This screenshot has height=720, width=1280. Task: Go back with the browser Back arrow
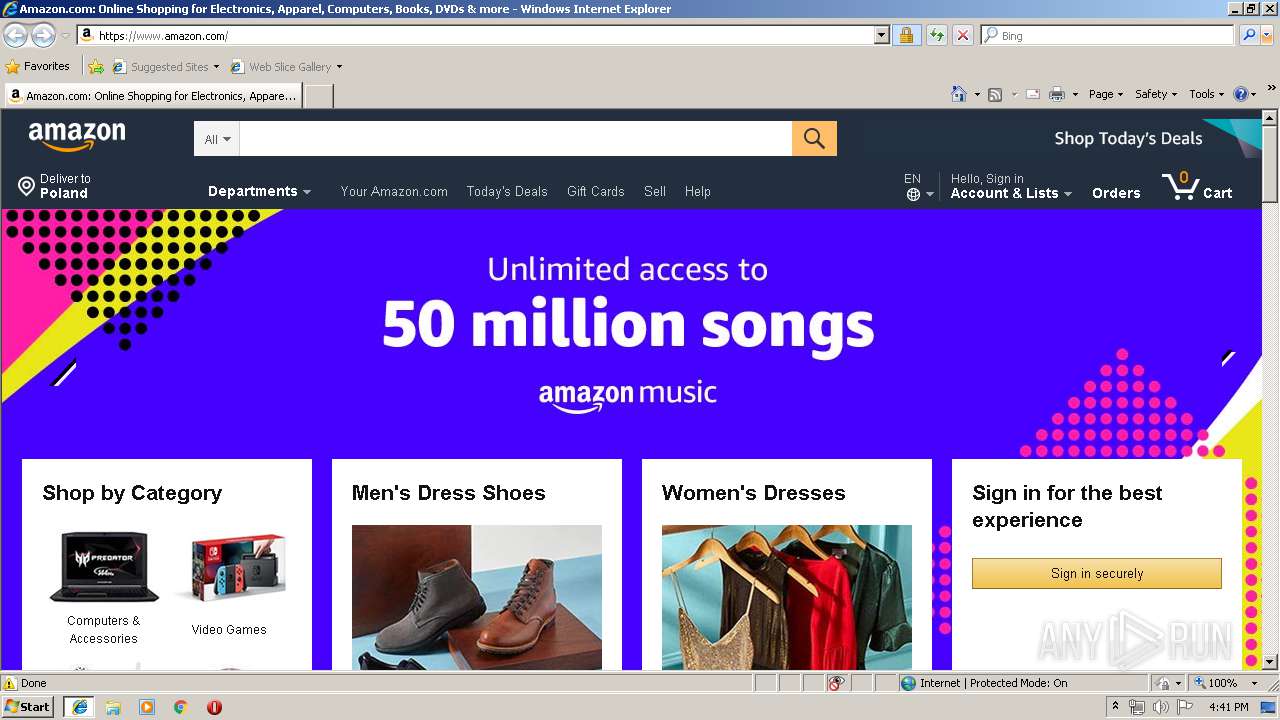click(x=15, y=35)
